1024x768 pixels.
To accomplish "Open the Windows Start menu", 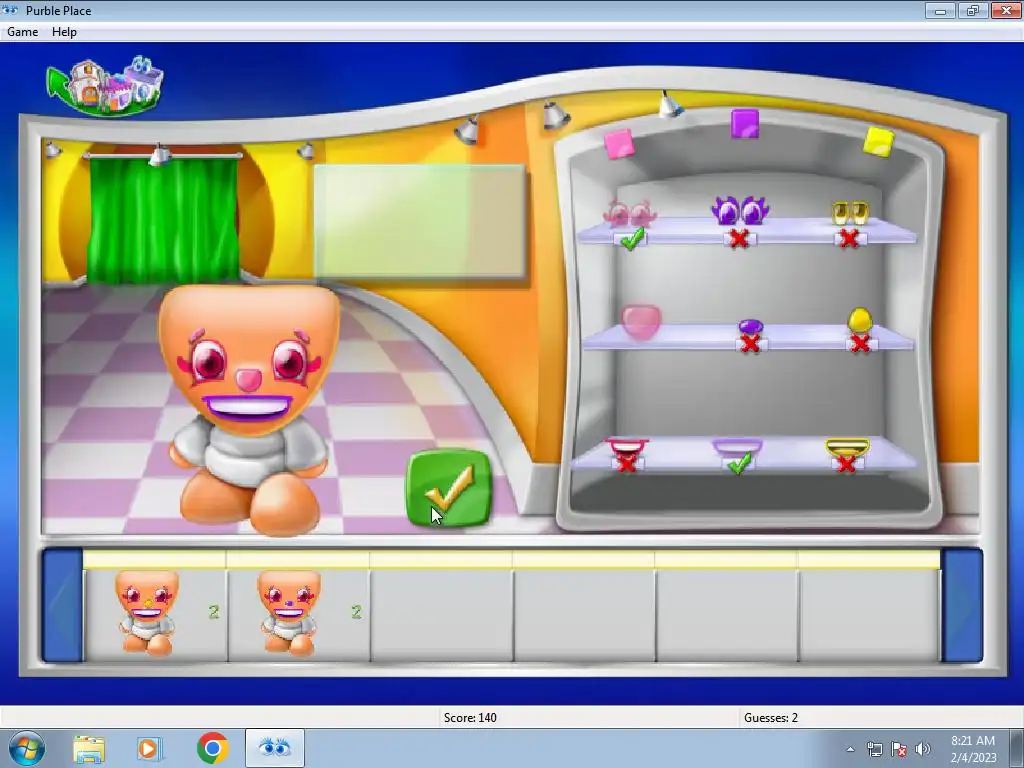I will tap(27, 748).
